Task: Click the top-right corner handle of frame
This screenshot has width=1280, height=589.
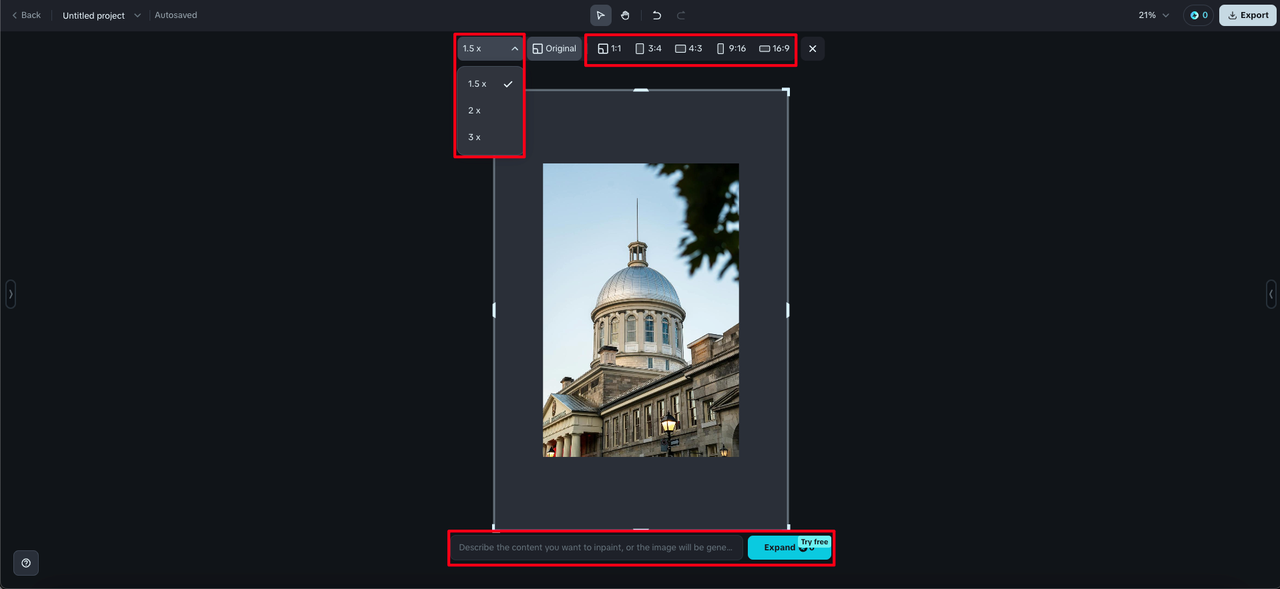Action: click(x=786, y=92)
